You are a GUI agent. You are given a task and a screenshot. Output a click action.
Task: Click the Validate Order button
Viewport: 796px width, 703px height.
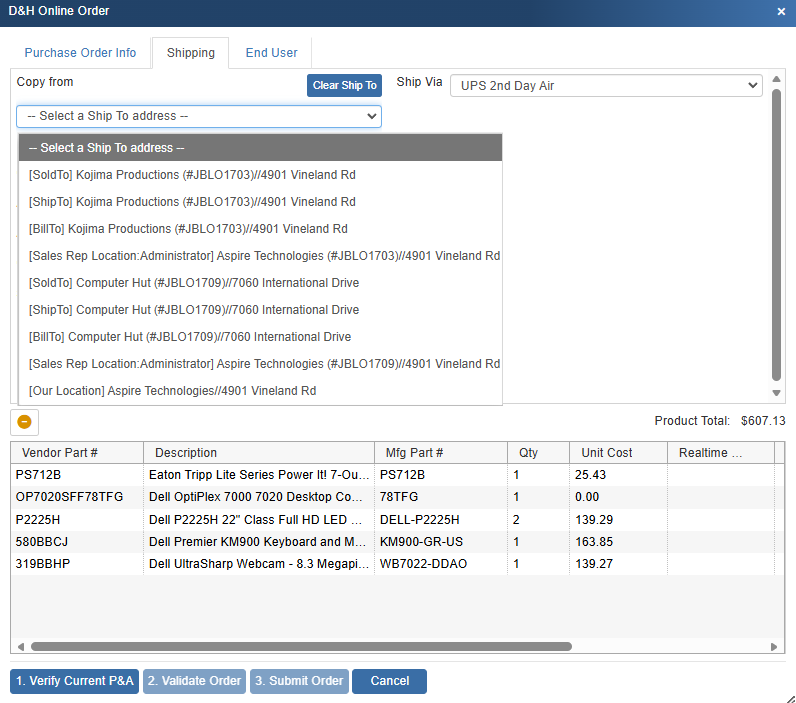click(194, 681)
